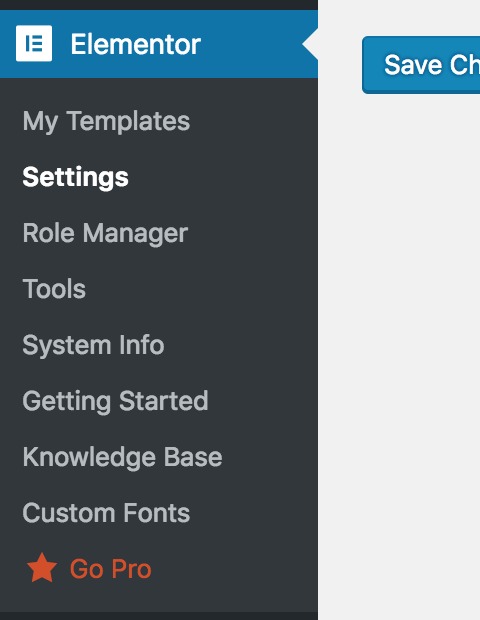Open Custom Fonts submenu item
480x620 pixels.
[x=106, y=513]
